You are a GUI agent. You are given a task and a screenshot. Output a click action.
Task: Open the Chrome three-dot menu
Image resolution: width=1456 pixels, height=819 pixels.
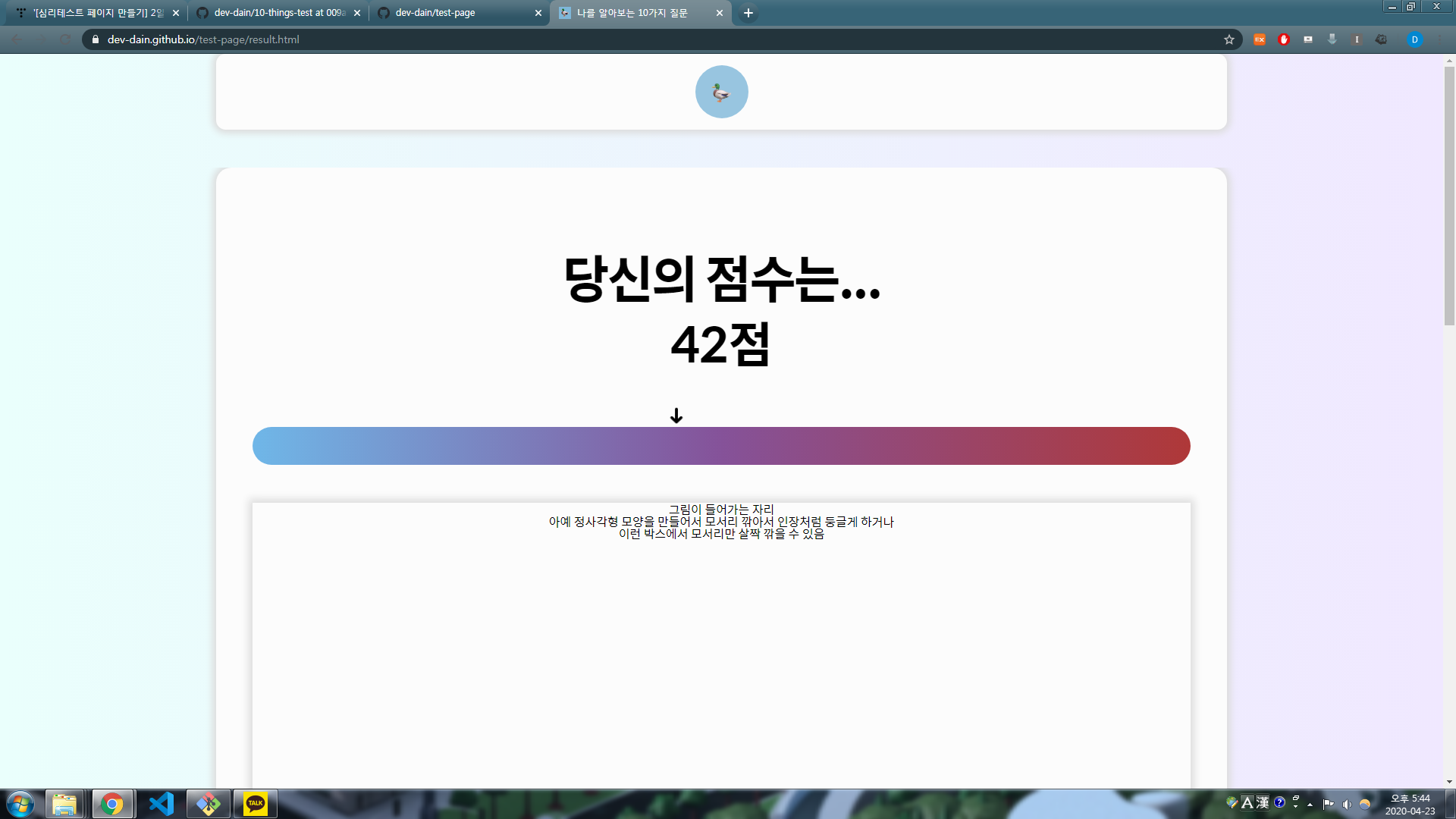[1439, 39]
